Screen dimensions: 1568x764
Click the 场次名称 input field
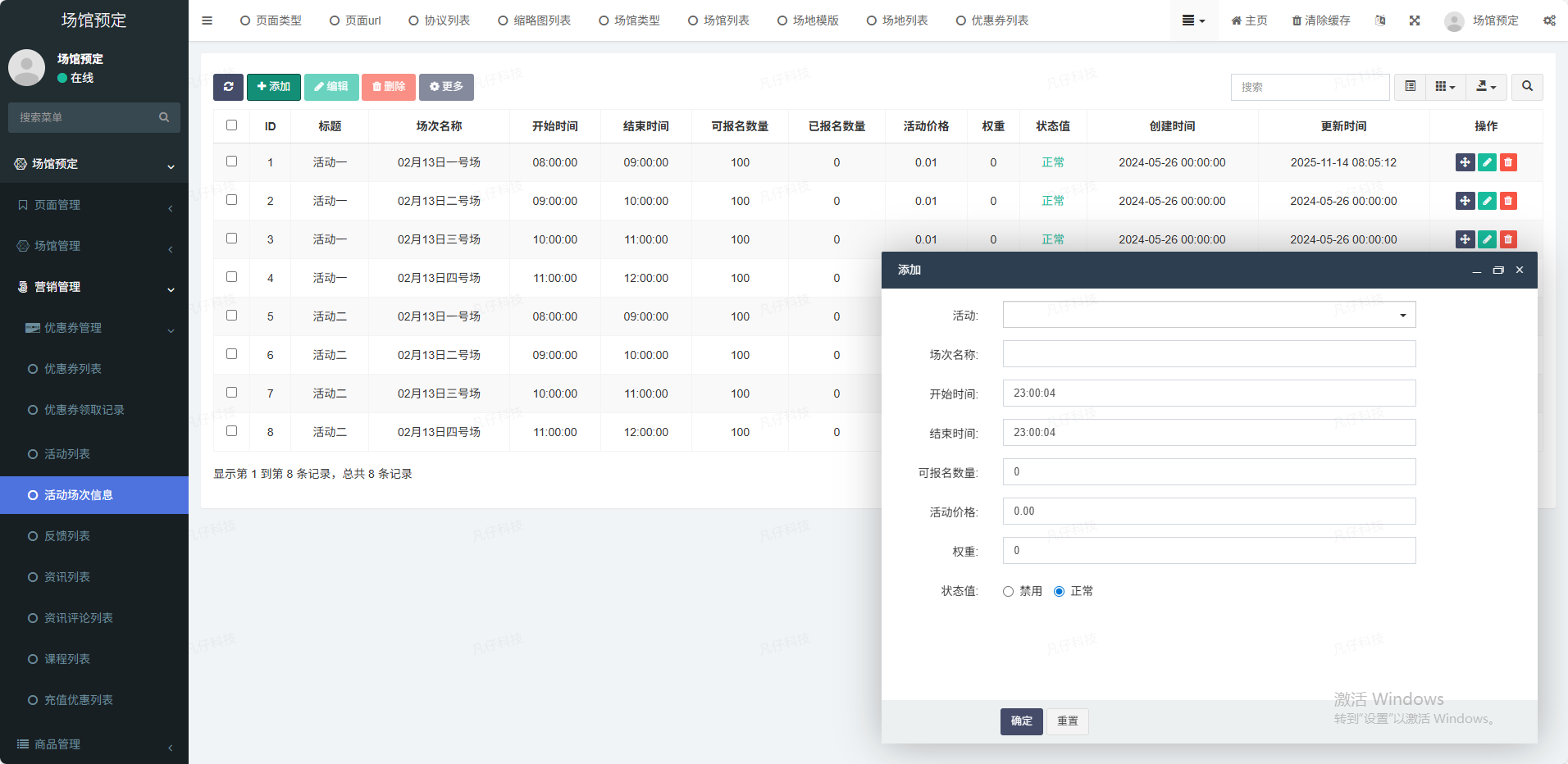(1209, 354)
